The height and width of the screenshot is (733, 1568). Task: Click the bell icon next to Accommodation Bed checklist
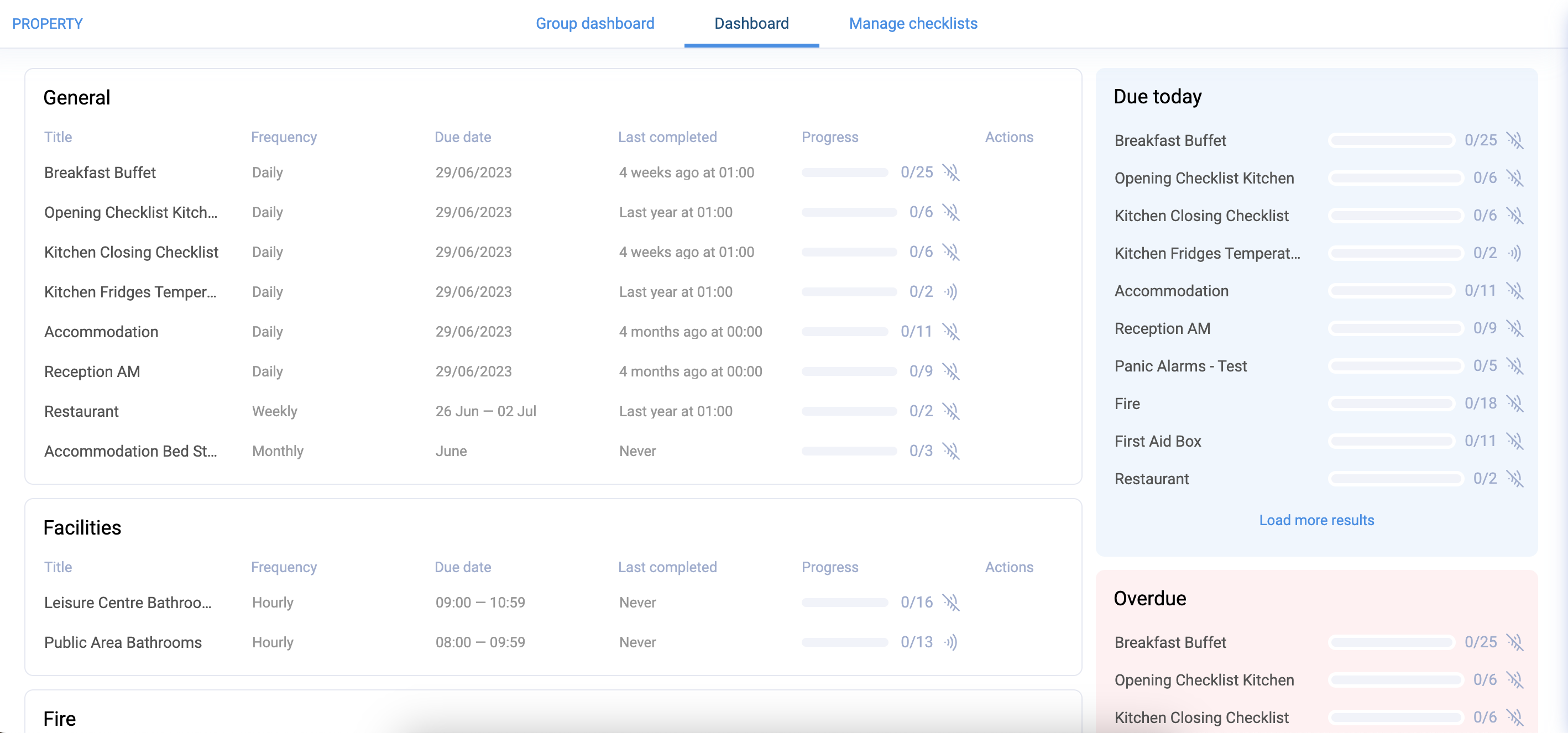[x=953, y=451]
